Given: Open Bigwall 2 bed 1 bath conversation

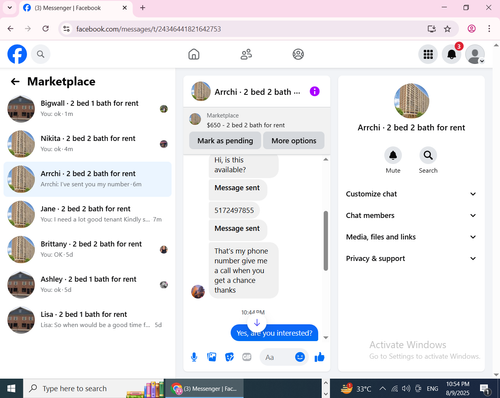Looking at the screenshot, I should click(87, 109).
